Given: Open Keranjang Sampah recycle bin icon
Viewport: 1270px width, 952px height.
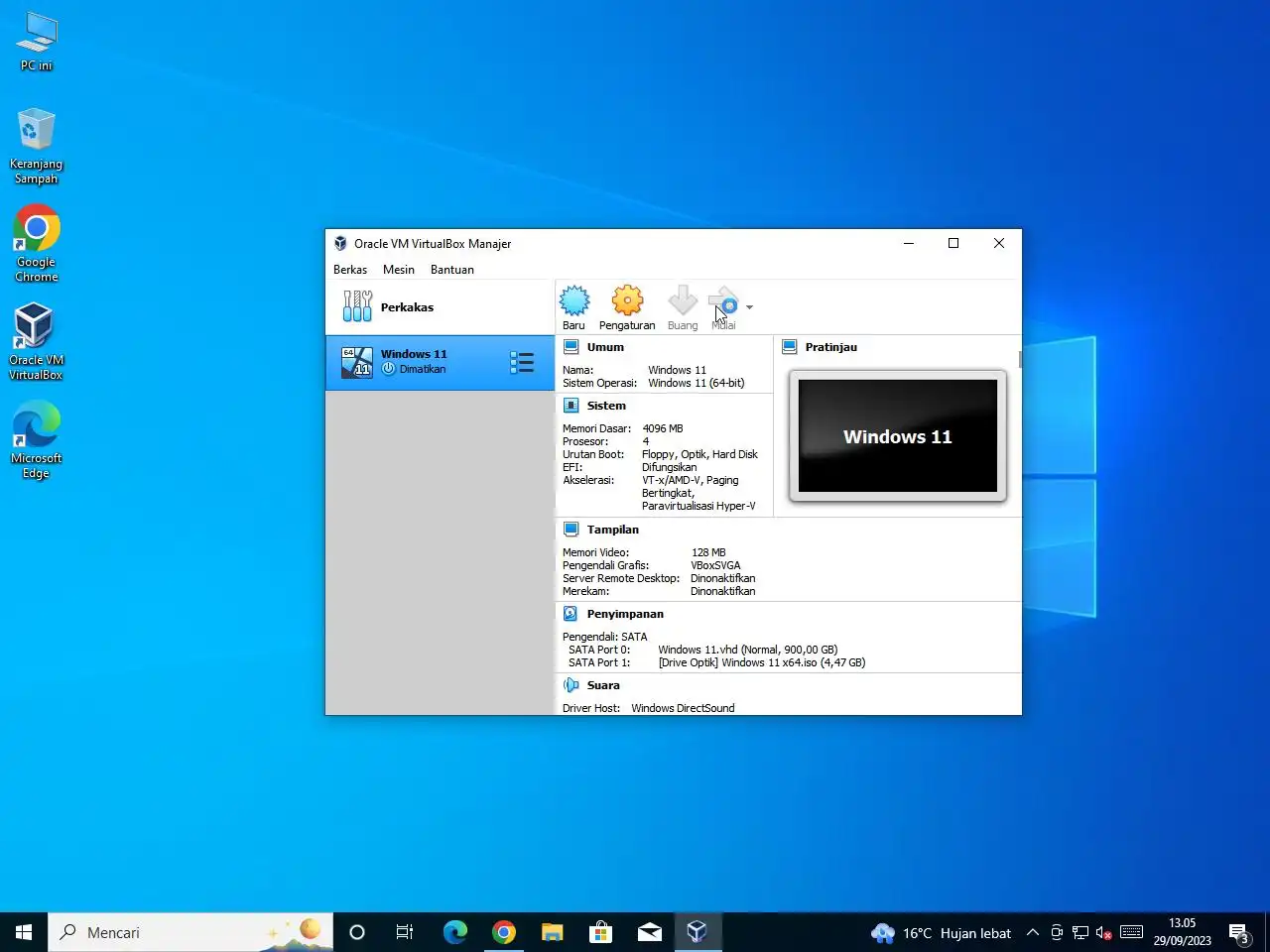Looking at the screenshot, I should coord(37,147).
